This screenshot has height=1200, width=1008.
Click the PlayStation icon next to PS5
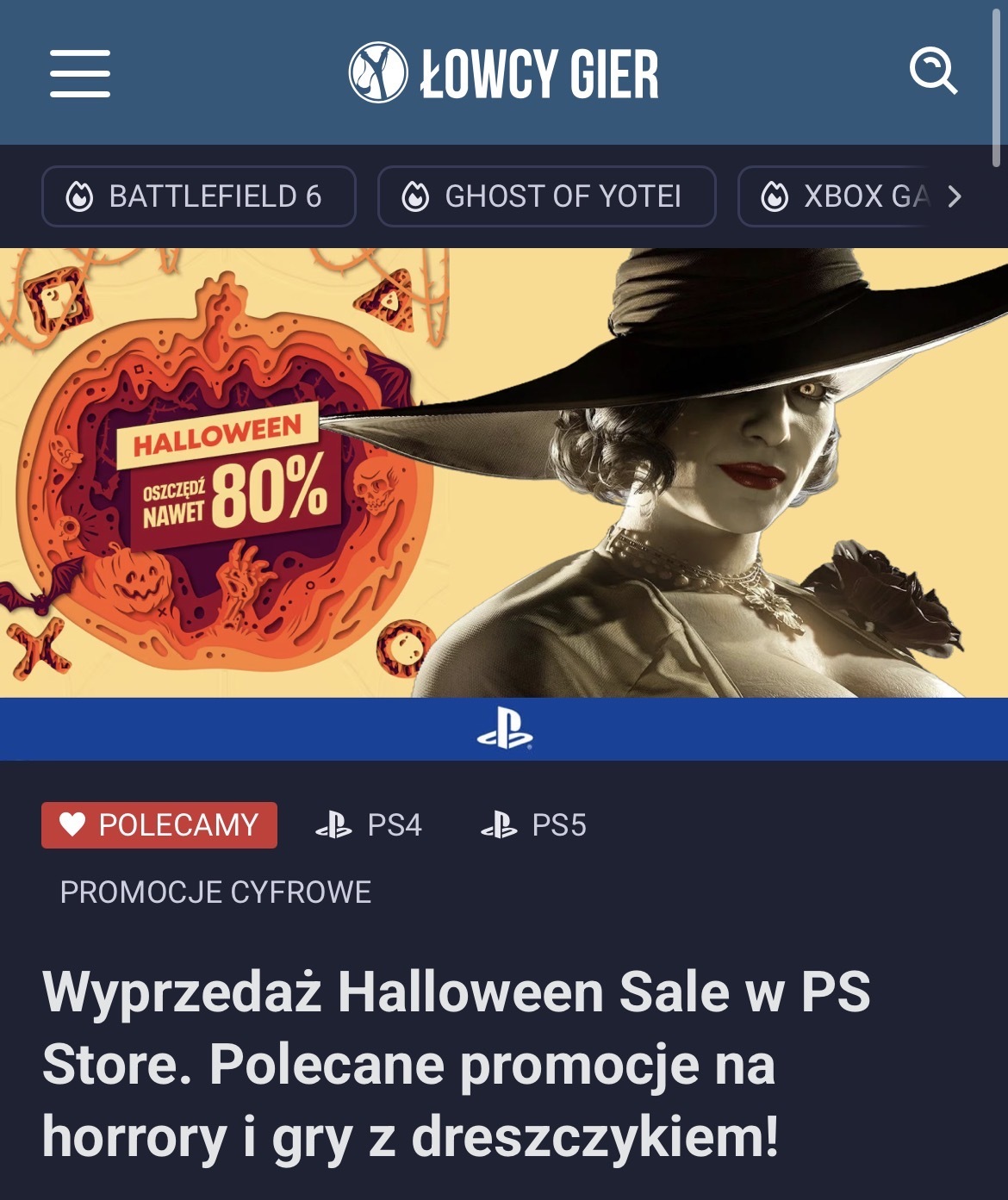point(499,825)
